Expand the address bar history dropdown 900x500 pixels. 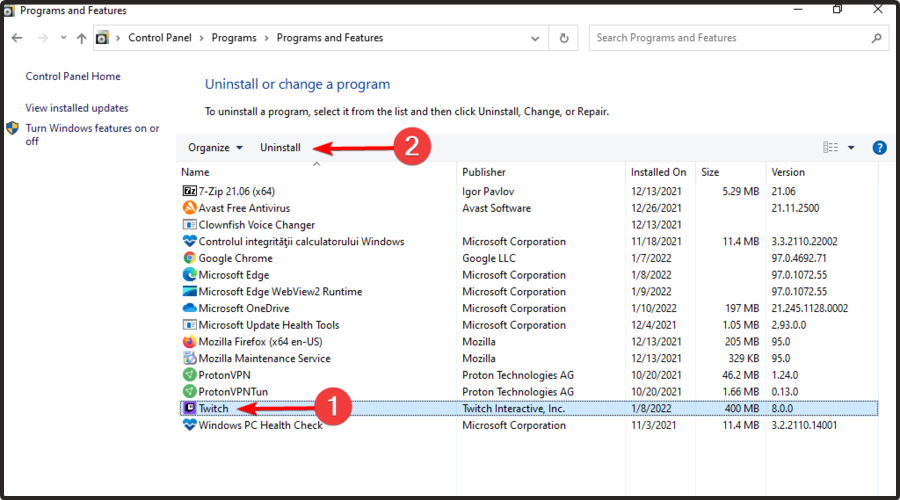pyautogui.click(x=535, y=38)
